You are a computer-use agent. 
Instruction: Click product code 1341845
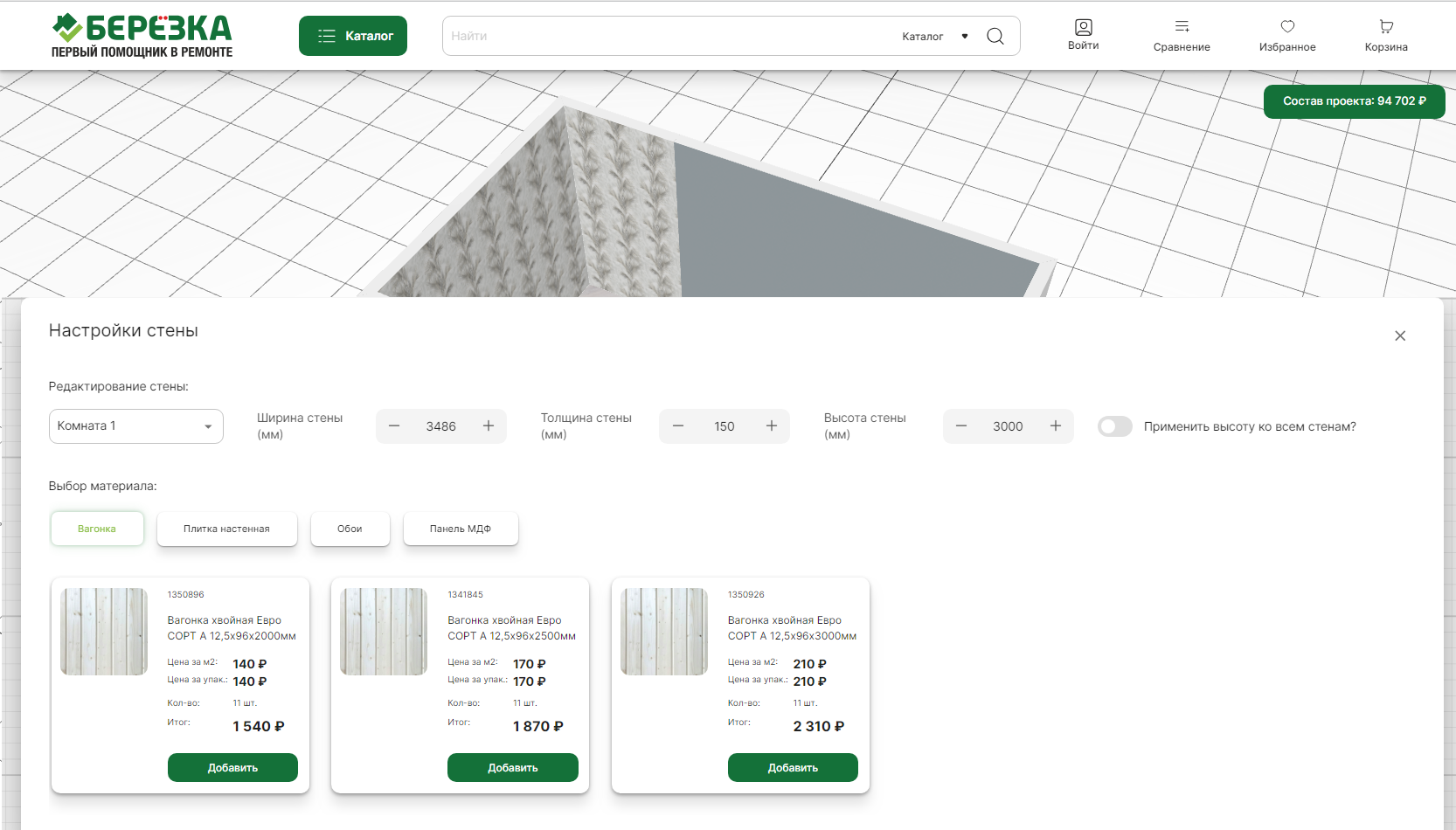coord(465,595)
